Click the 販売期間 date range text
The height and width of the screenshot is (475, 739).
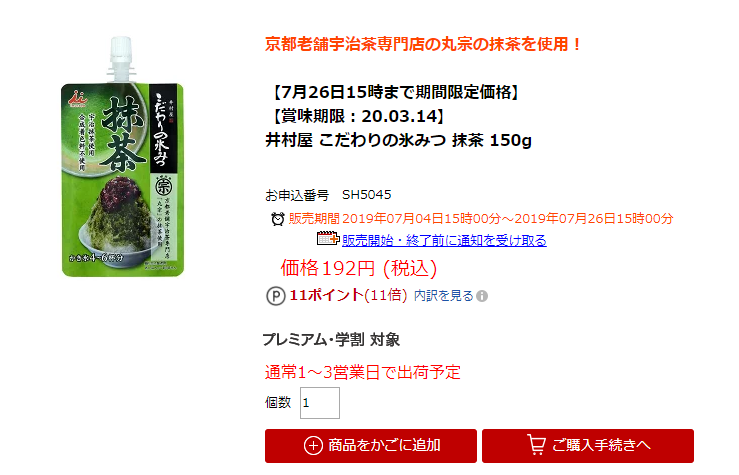[x=481, y=219]
